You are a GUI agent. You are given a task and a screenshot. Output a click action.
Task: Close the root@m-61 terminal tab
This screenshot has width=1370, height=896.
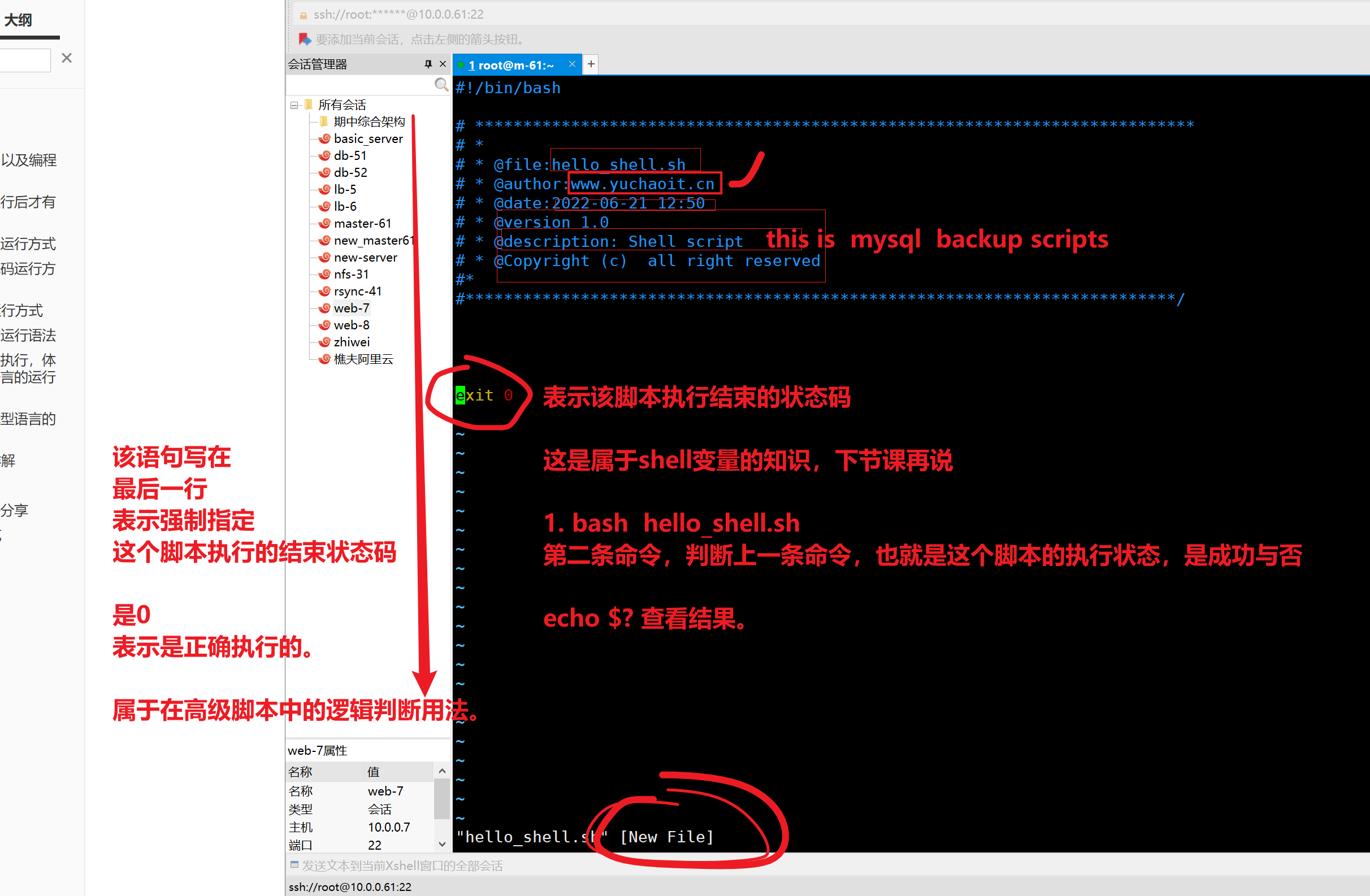(571, 64)
